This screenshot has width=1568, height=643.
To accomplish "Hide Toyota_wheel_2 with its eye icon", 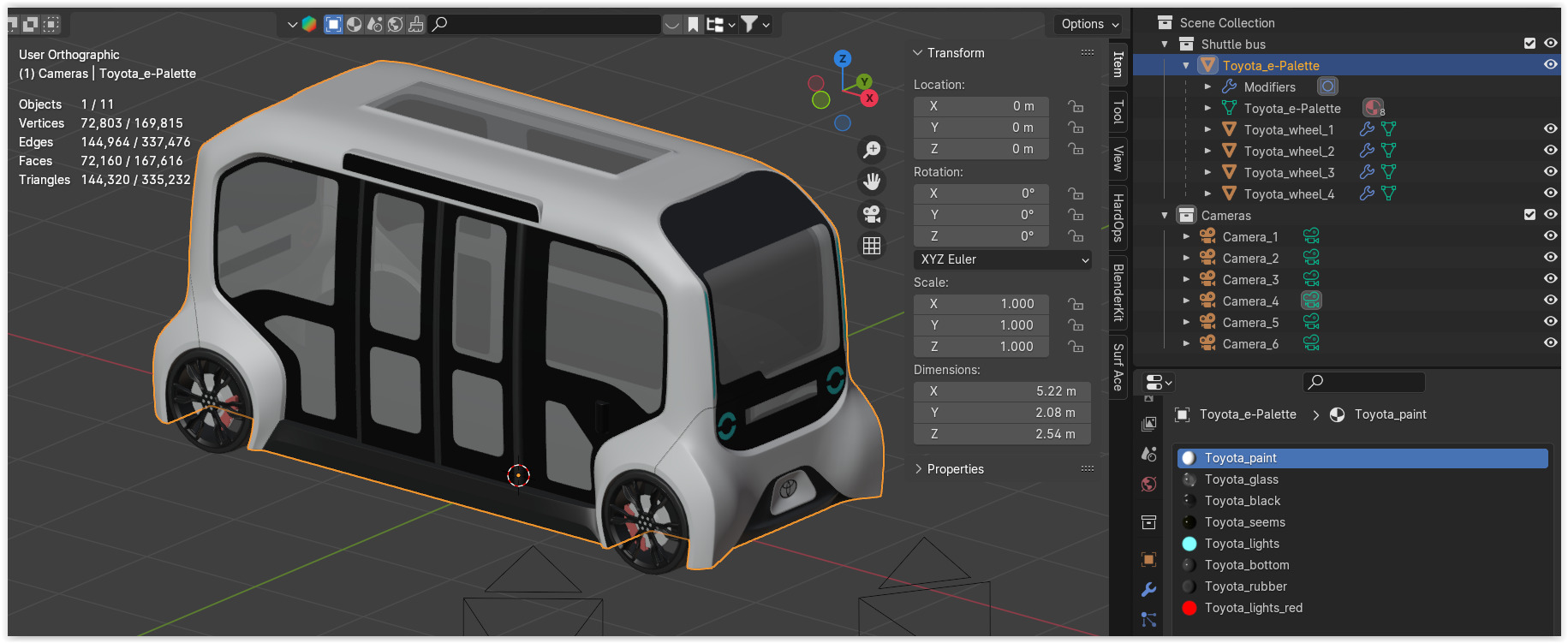I will coord(1551,151).
